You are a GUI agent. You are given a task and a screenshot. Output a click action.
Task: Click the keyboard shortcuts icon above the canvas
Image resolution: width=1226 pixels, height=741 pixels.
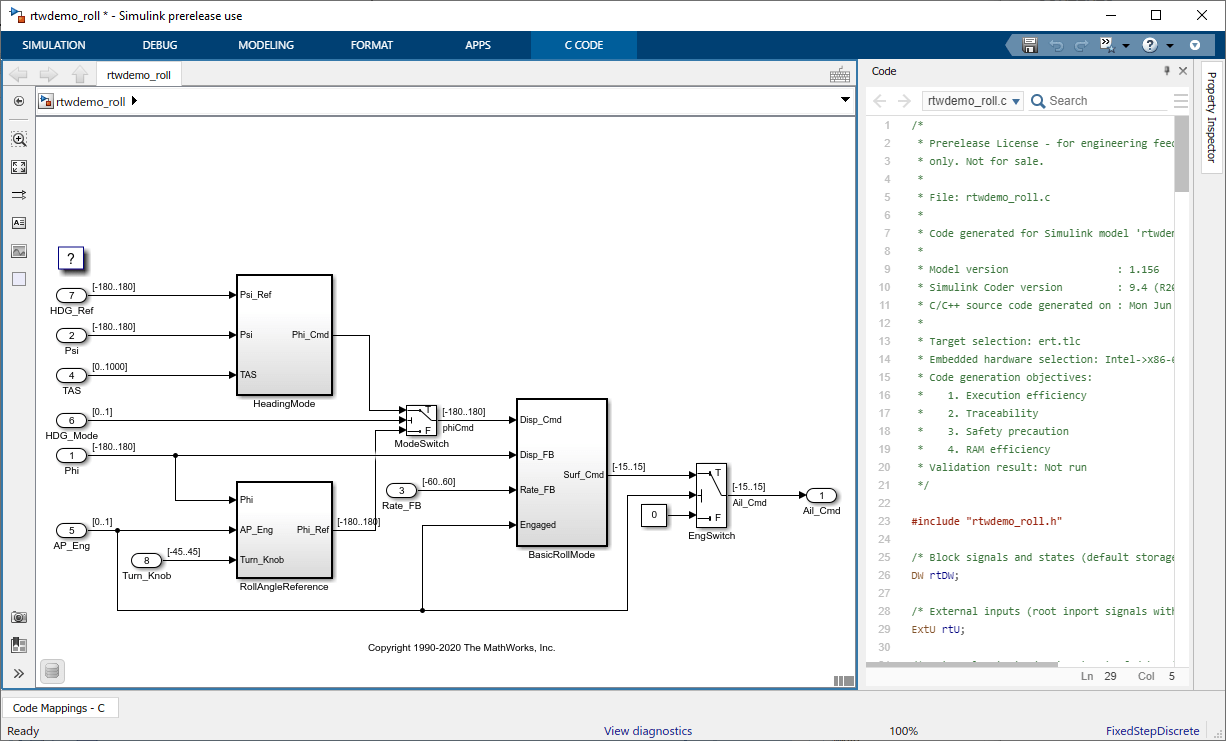pyautogui.click(x=840, y=75)
